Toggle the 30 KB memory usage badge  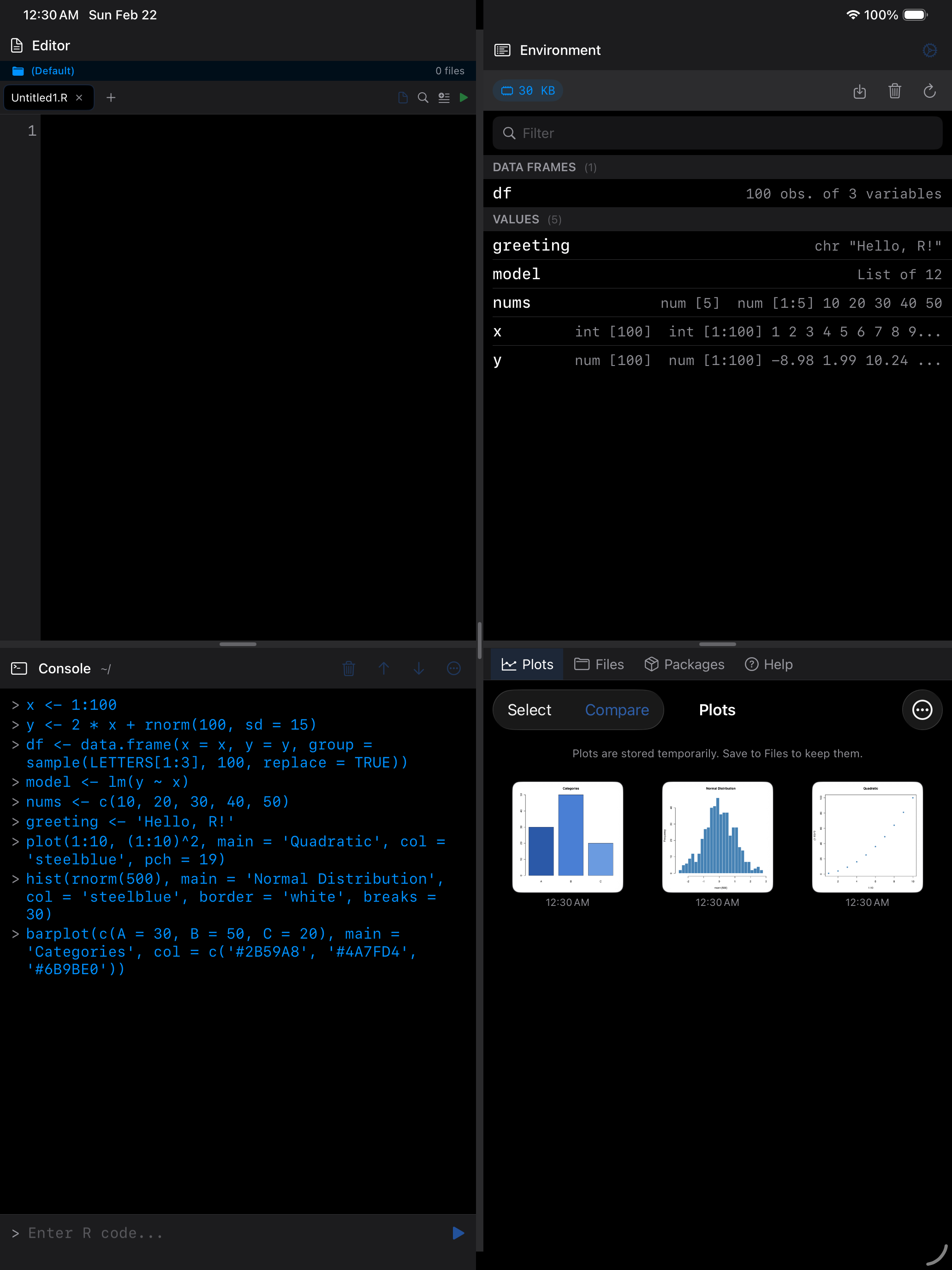(527, 90)
